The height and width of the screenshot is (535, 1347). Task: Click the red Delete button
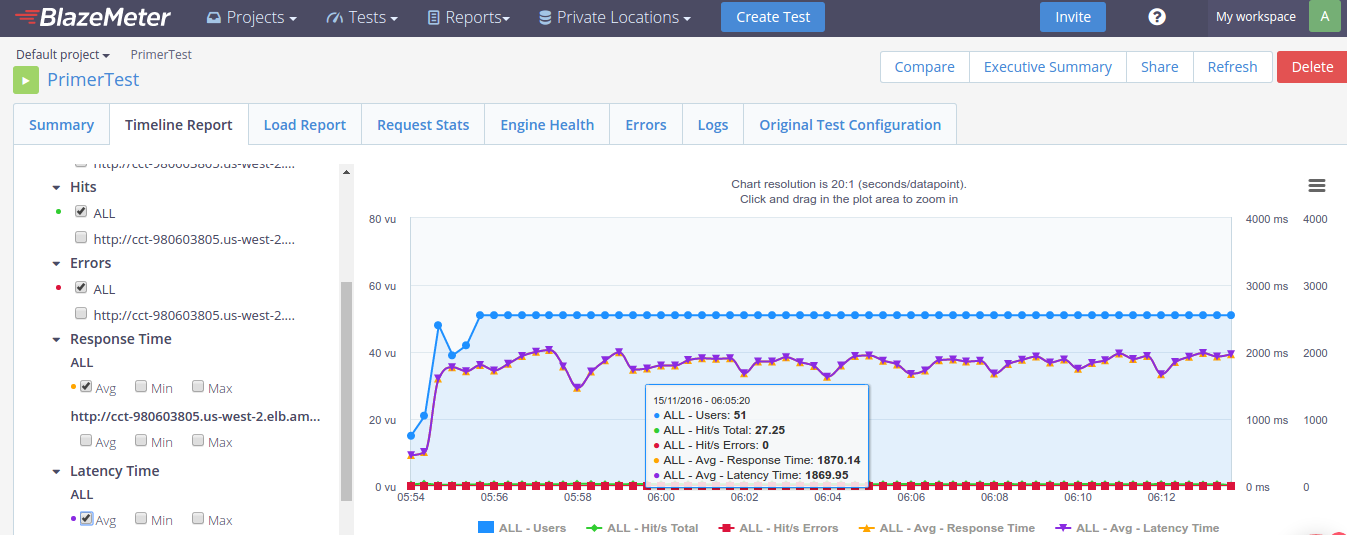pyautogui.click(x=1311, y=67)
